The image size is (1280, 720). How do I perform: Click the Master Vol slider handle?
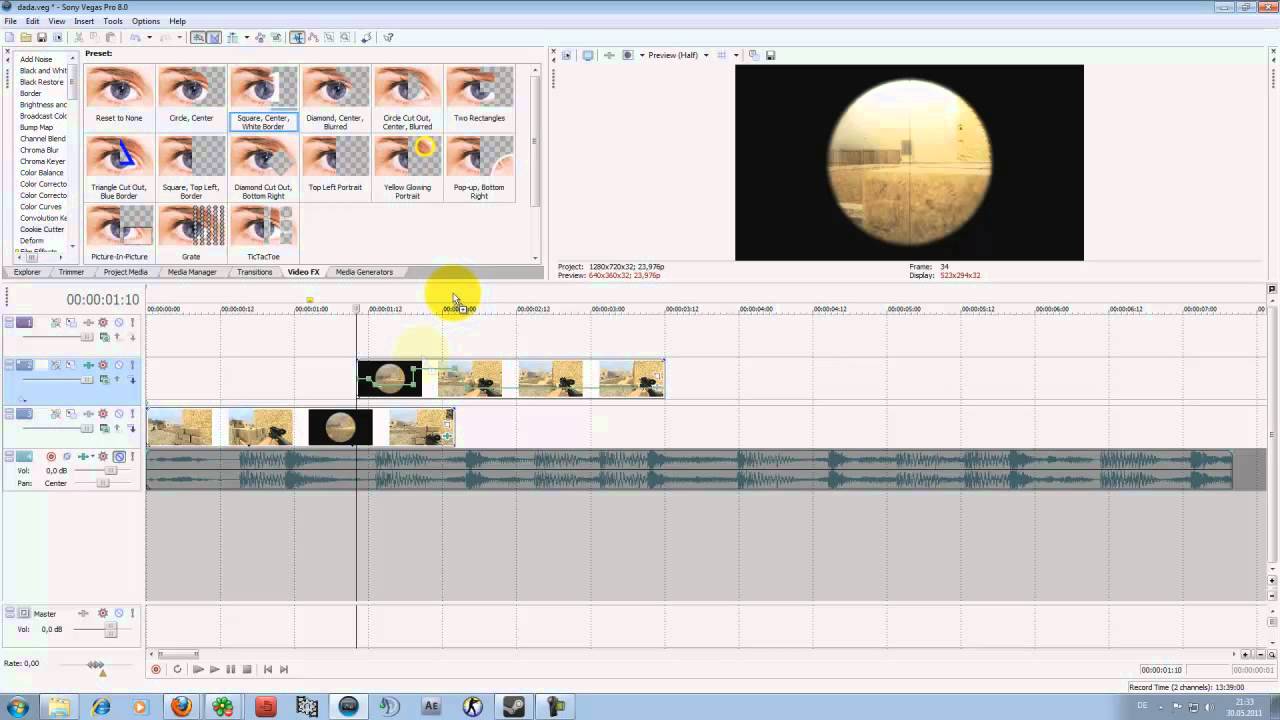point(112,629)
